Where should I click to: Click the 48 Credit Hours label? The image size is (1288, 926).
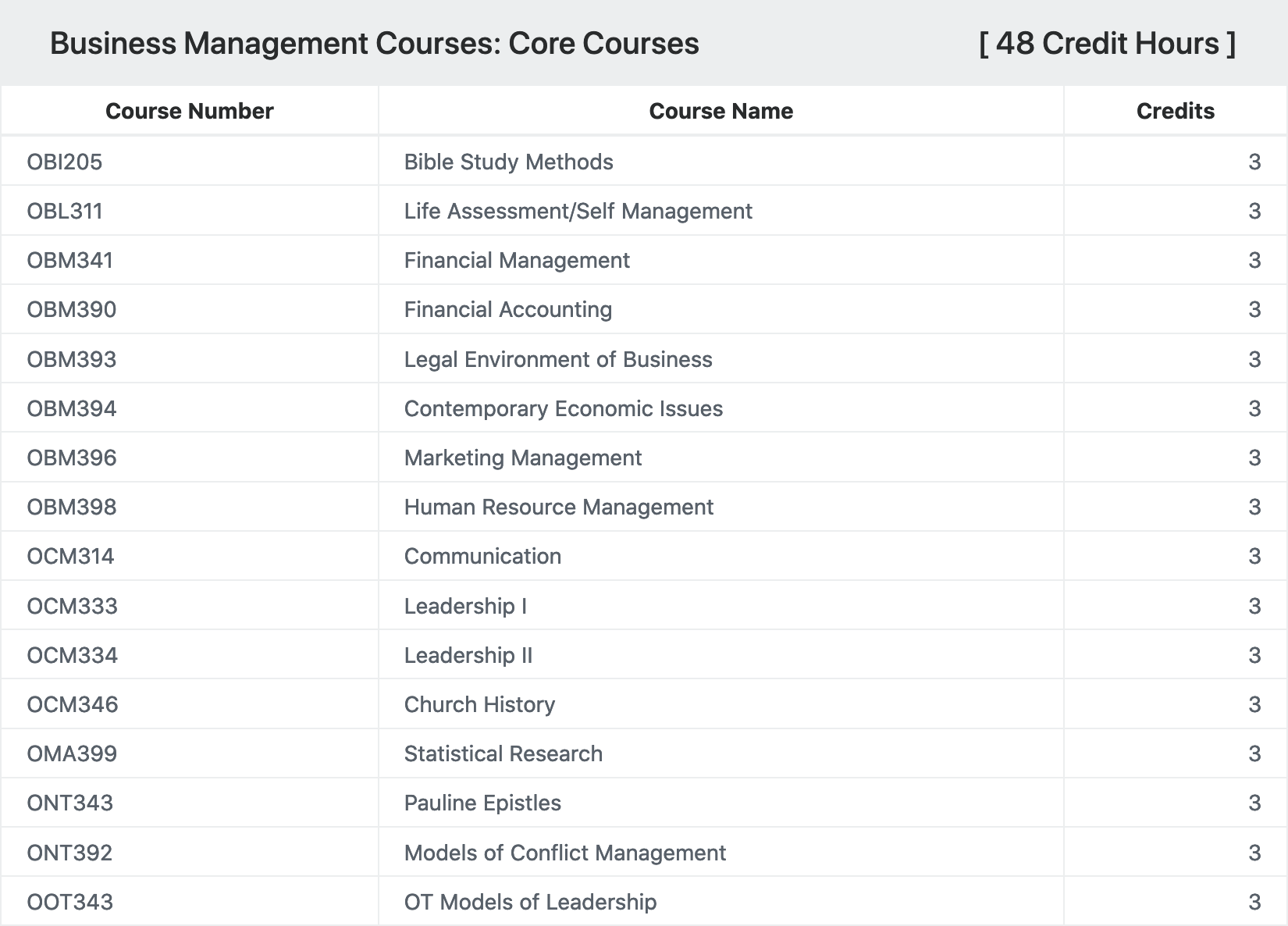1107,44
